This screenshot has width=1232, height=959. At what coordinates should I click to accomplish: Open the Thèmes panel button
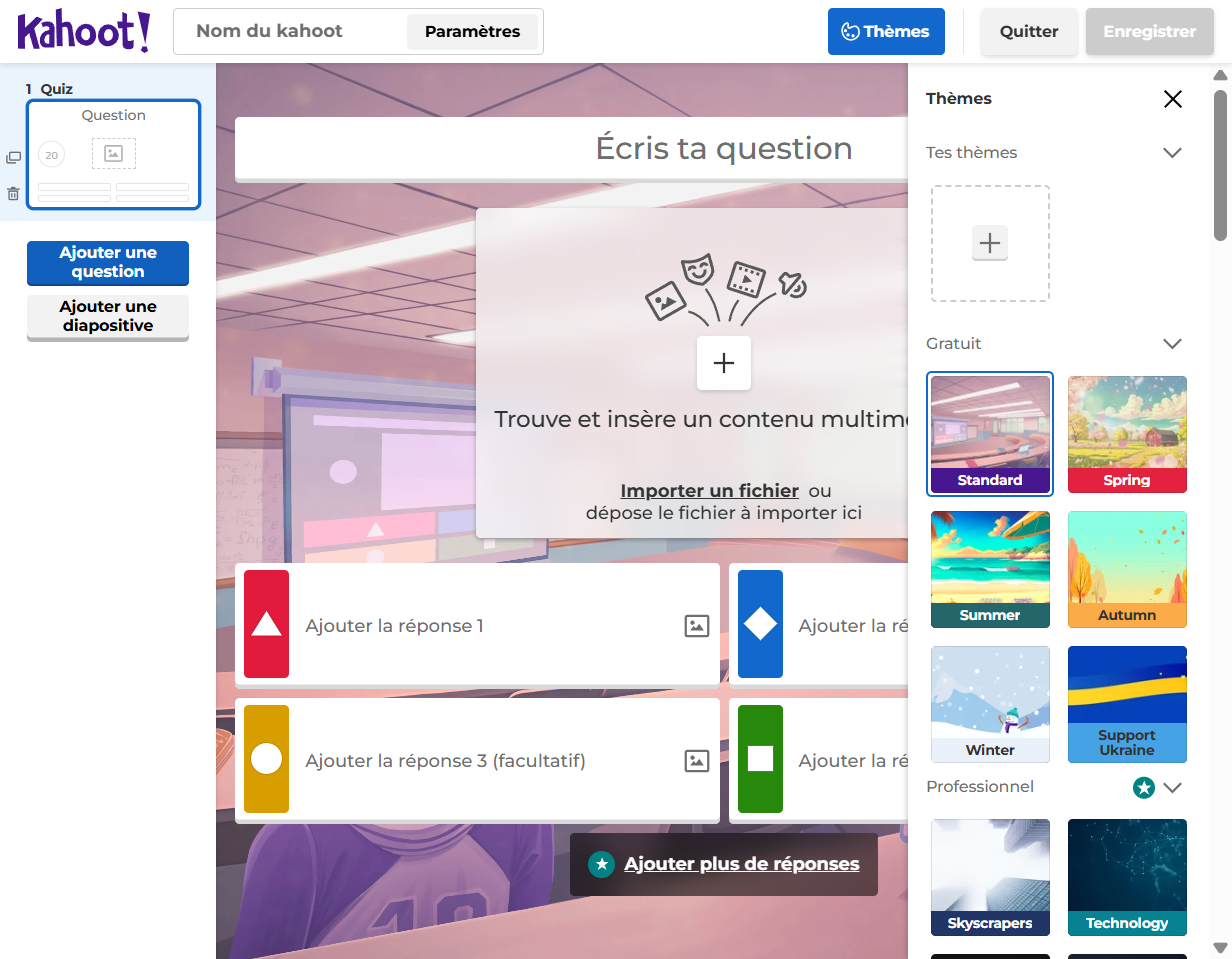(x=886, y=31)
